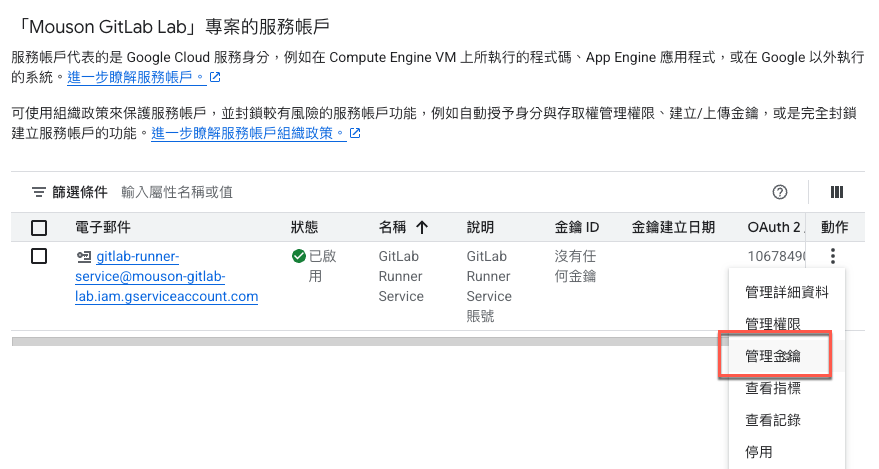
Task: Open the 進一步瞭解服務帳戶組織政策 link
Action: coord(248,133)
